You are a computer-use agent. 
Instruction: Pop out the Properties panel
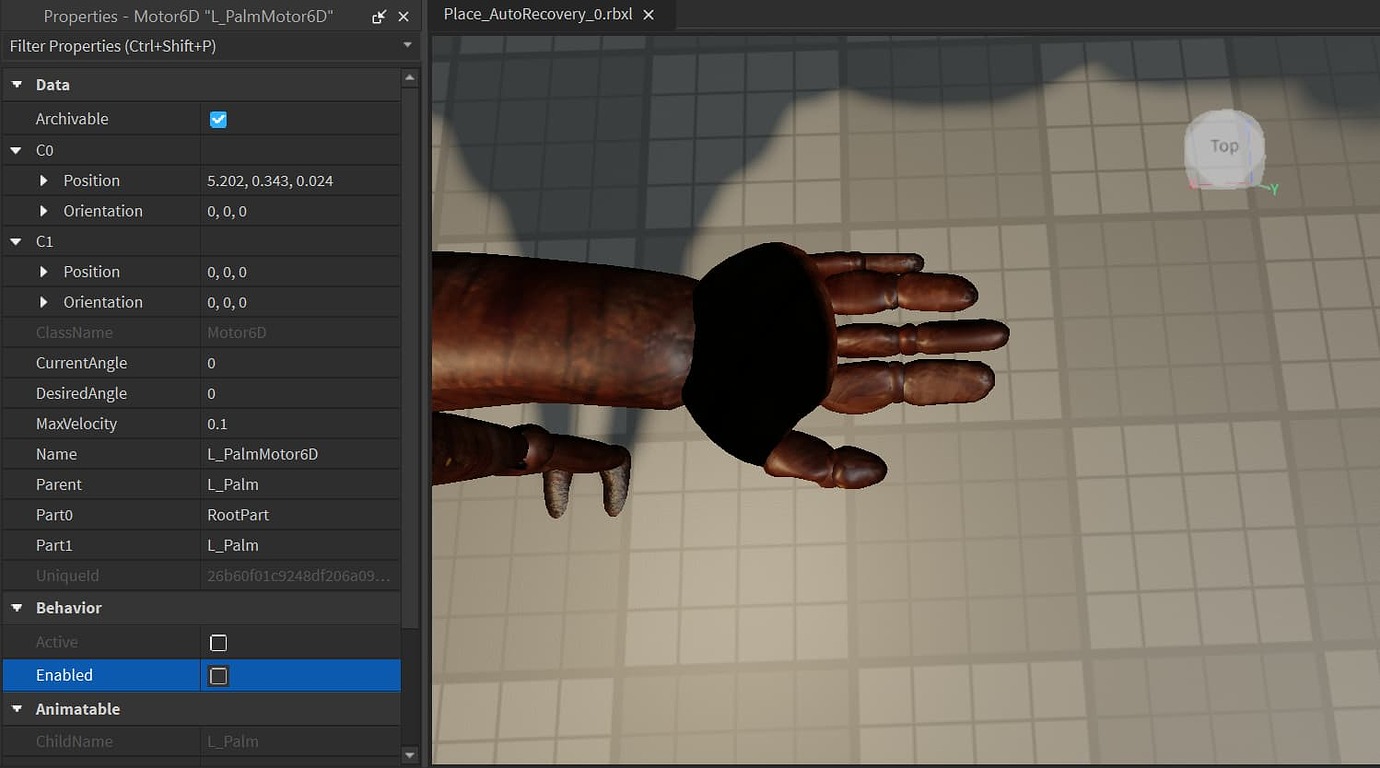(x=376, y=16)
